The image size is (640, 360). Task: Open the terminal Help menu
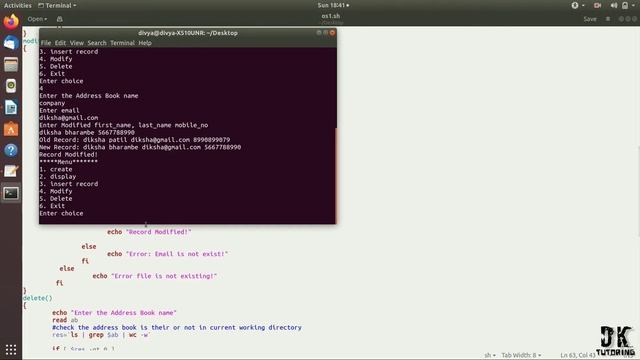(x=145, y=43)
